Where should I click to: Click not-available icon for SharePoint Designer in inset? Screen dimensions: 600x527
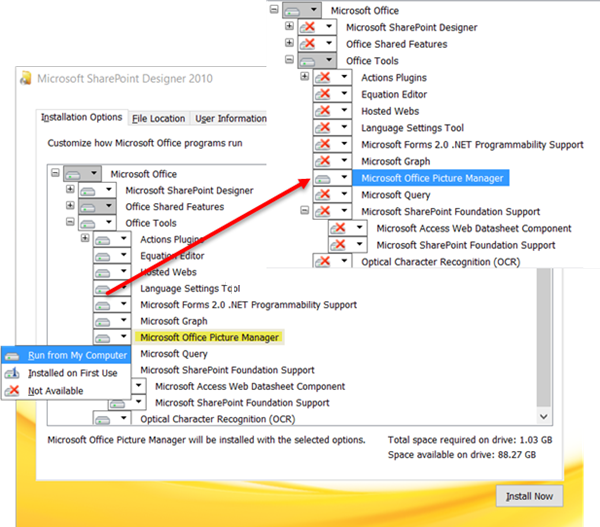coord(308,27)
